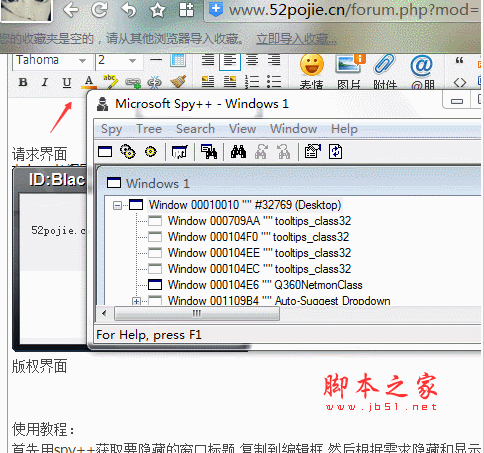The width and height of the screenshot is (484, 453).
Task: Go back with browser back arrow
Action: [x=71, y=10]
